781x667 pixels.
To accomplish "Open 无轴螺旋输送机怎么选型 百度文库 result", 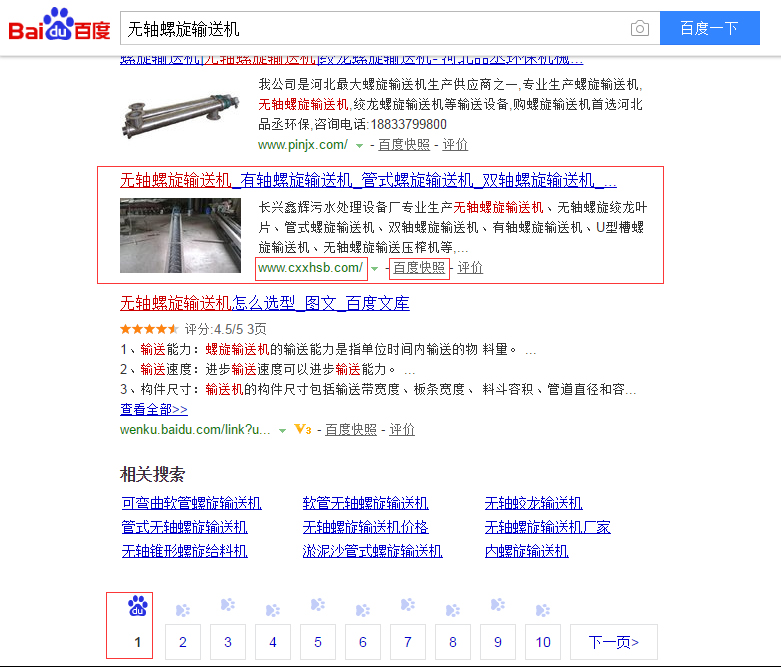I will pyautogui.click(x=264, y=303).
